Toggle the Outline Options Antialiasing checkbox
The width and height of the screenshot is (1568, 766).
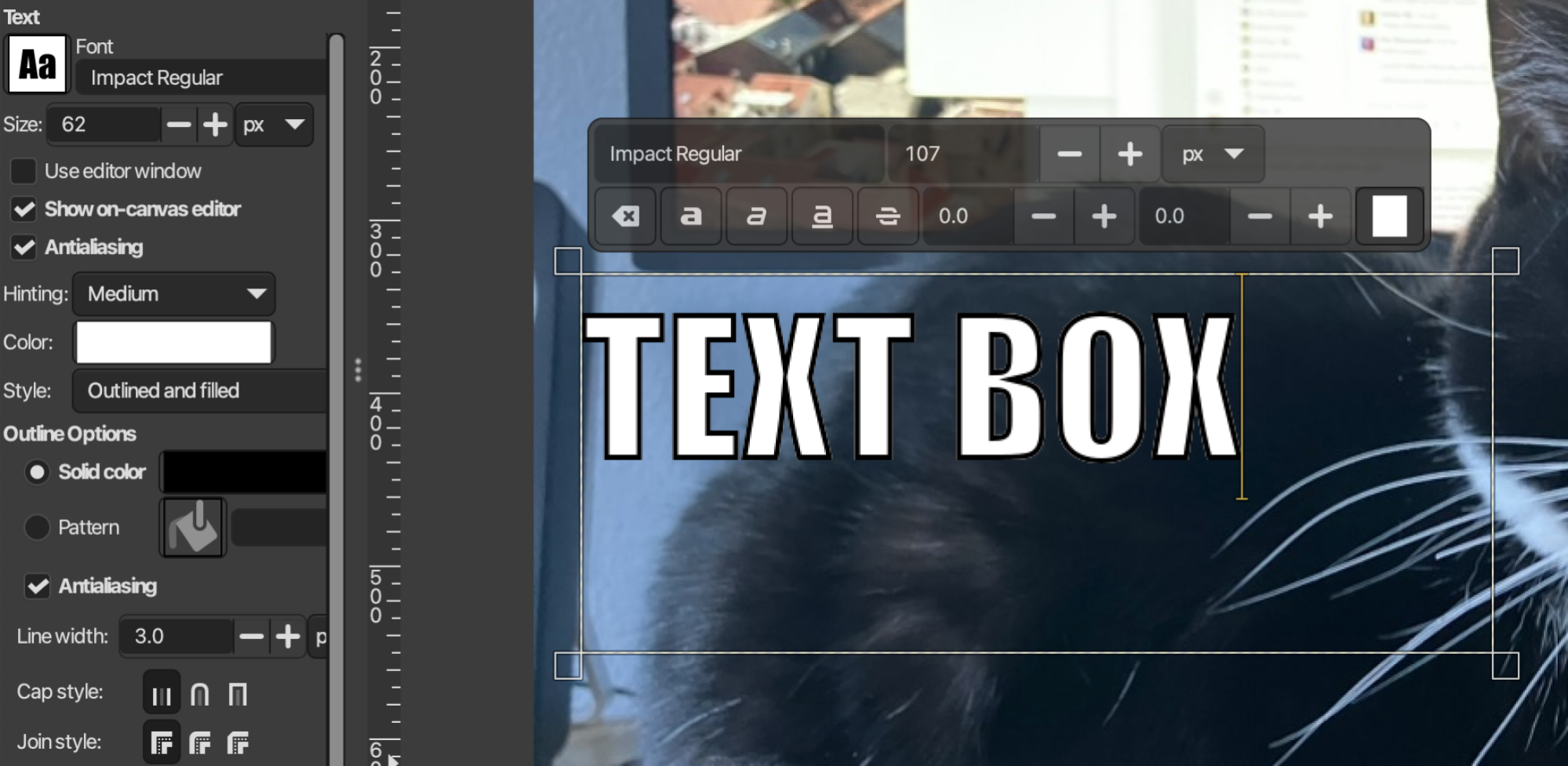pos(38,586)
